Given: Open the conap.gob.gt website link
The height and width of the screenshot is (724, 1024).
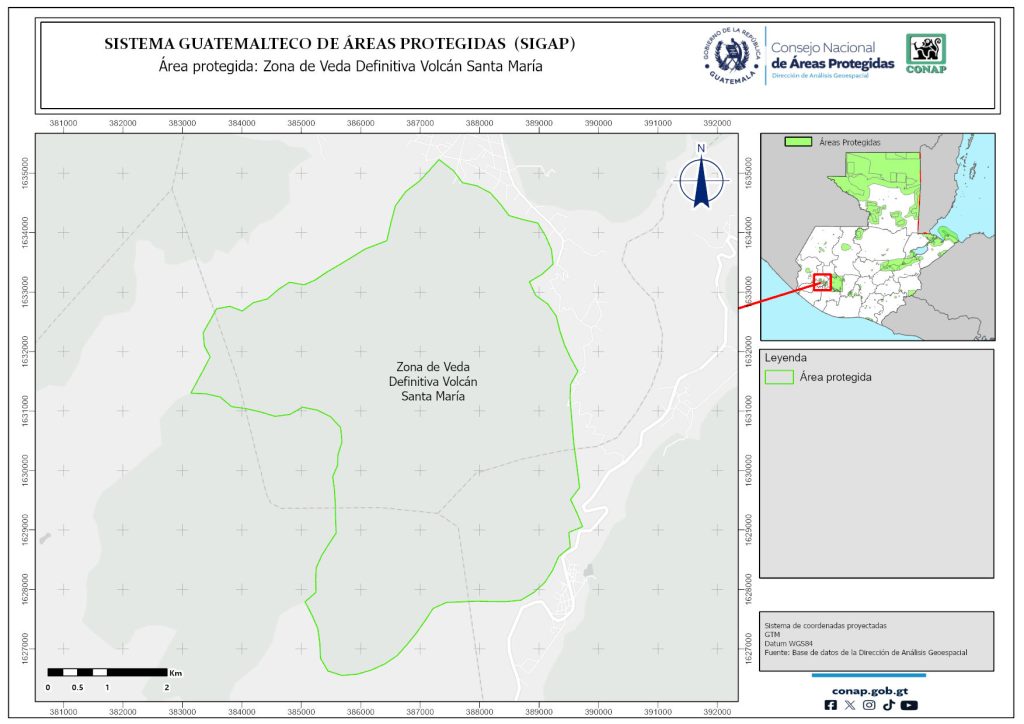Looking at the screenshot, I should (868, 689).
